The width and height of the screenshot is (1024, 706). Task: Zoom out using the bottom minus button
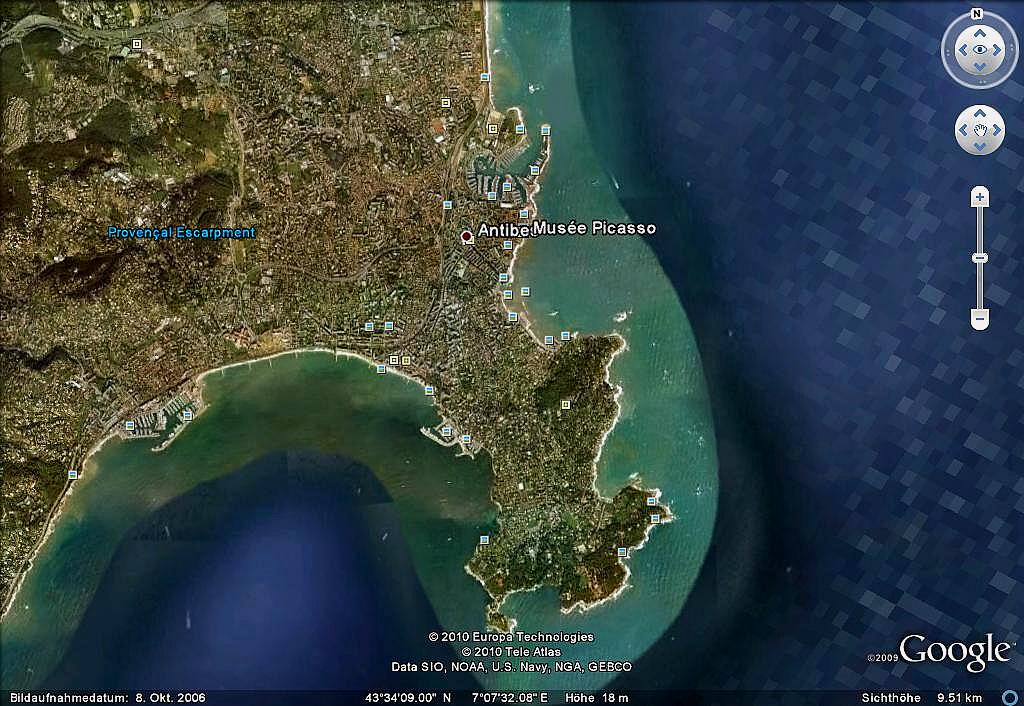(x=980, y=319)
